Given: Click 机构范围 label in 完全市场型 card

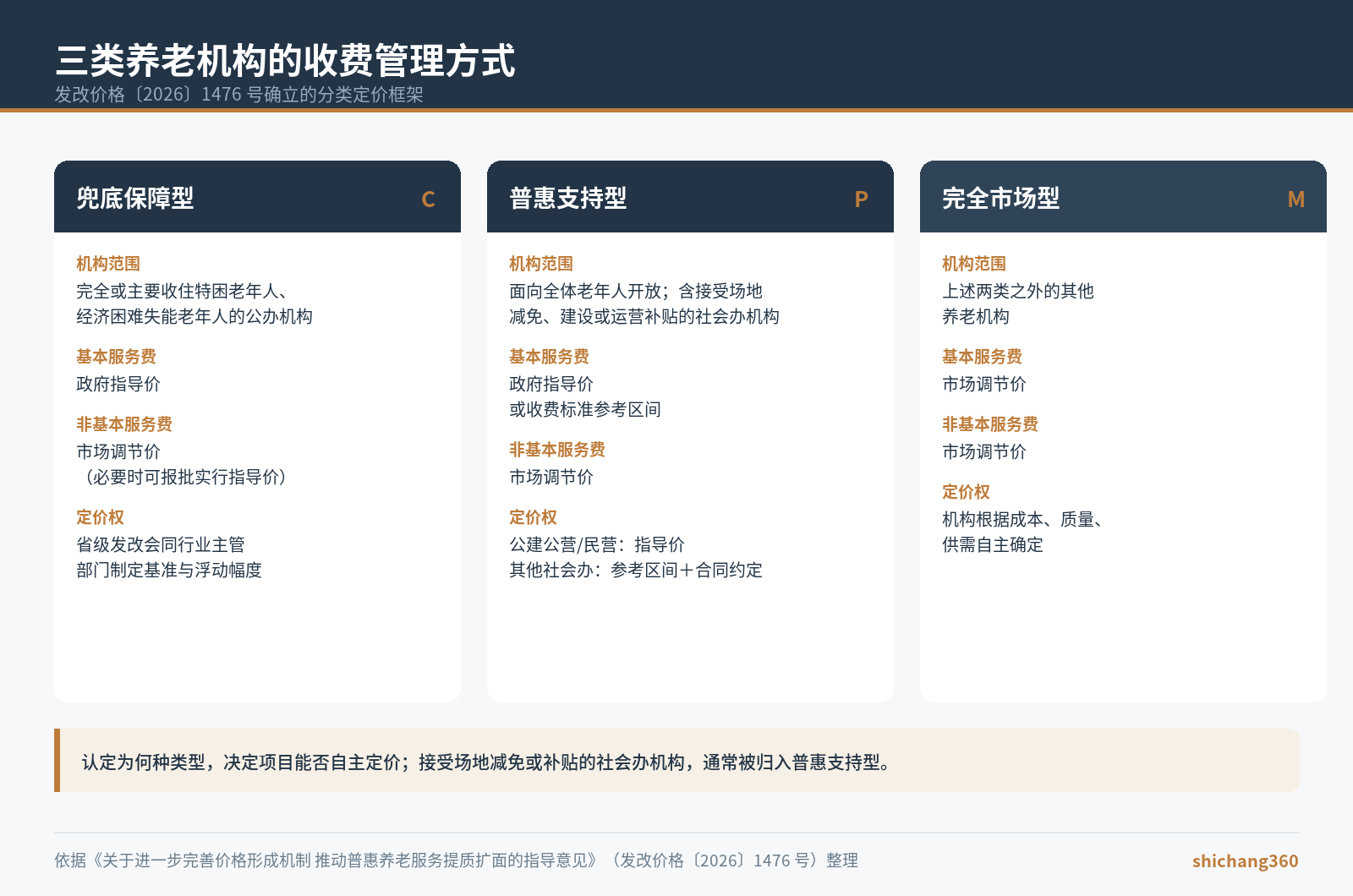Looking at the screenshot, I should click(x=974, y=264).
